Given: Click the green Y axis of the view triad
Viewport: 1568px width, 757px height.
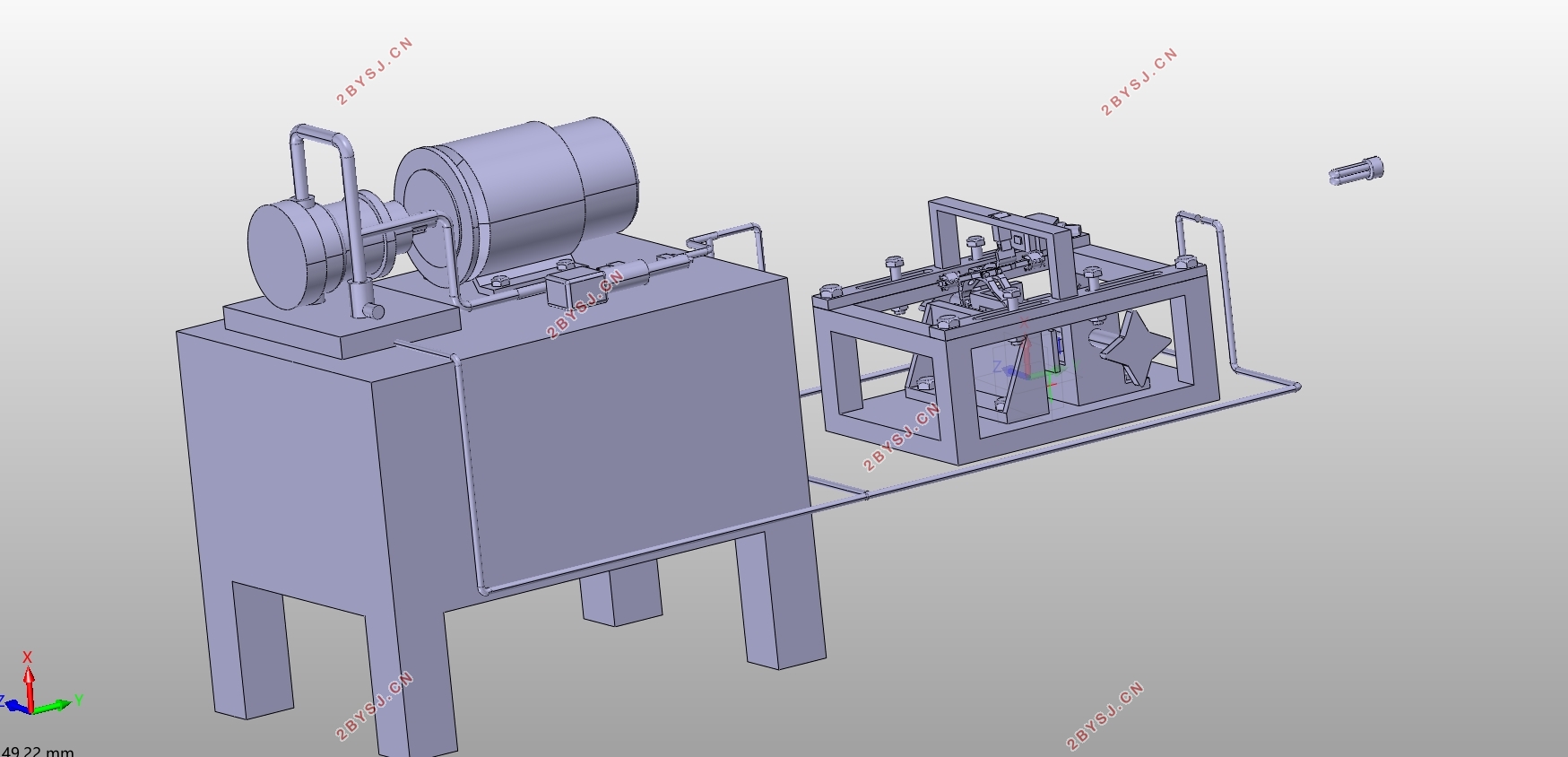Looking at the screenshot, I should (56, 705).
